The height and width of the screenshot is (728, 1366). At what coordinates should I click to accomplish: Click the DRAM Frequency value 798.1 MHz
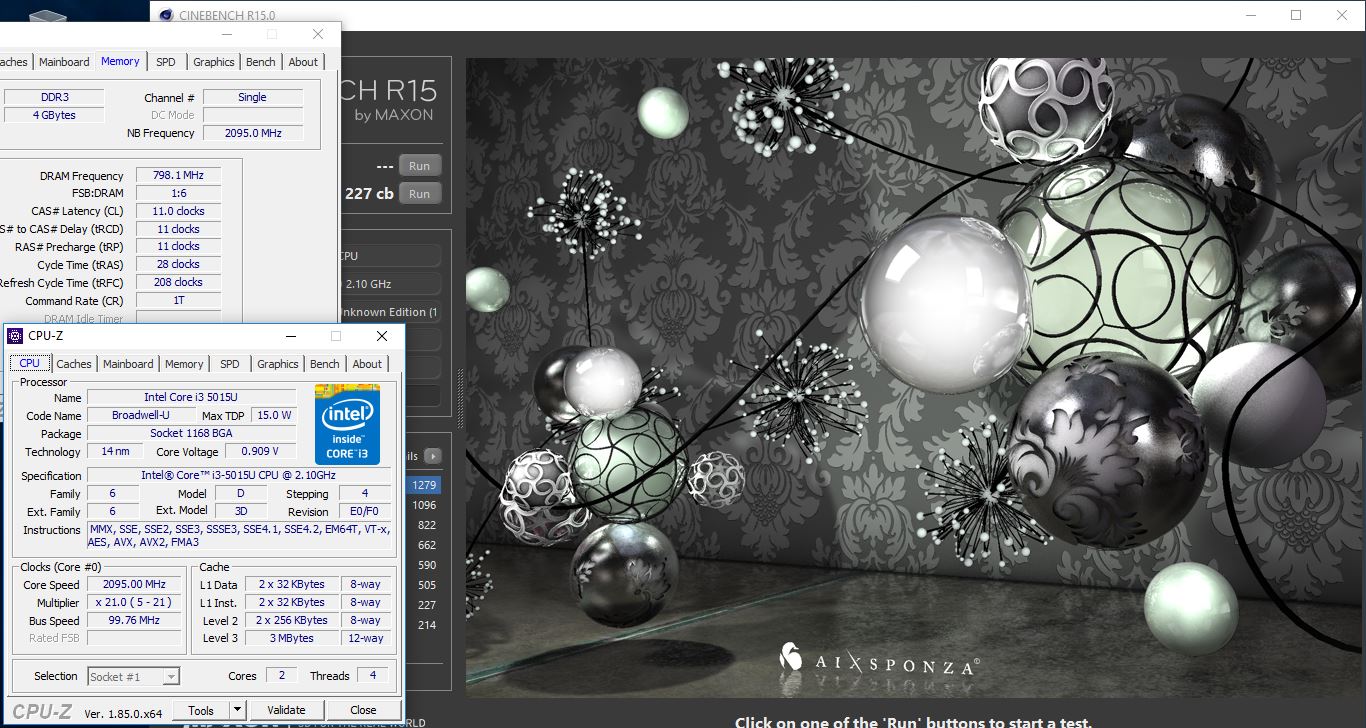point(178,175)
